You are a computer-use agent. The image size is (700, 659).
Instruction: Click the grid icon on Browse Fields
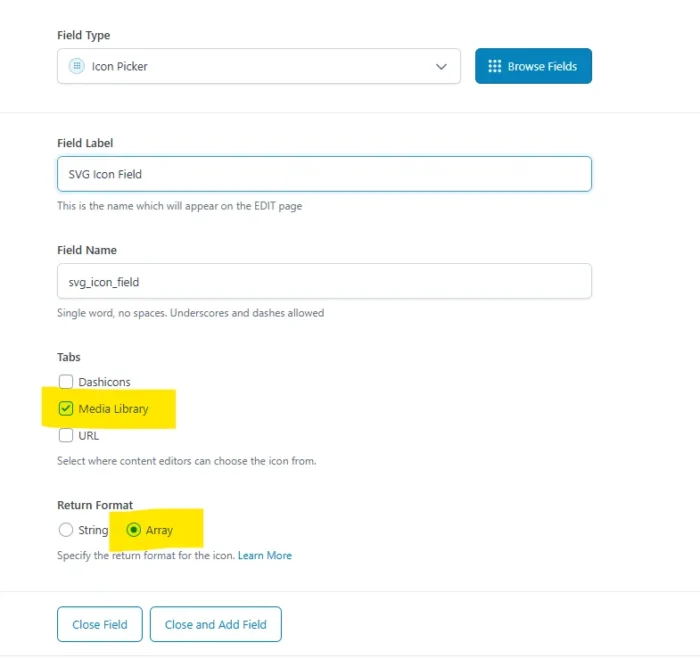(x=494, y=66)
